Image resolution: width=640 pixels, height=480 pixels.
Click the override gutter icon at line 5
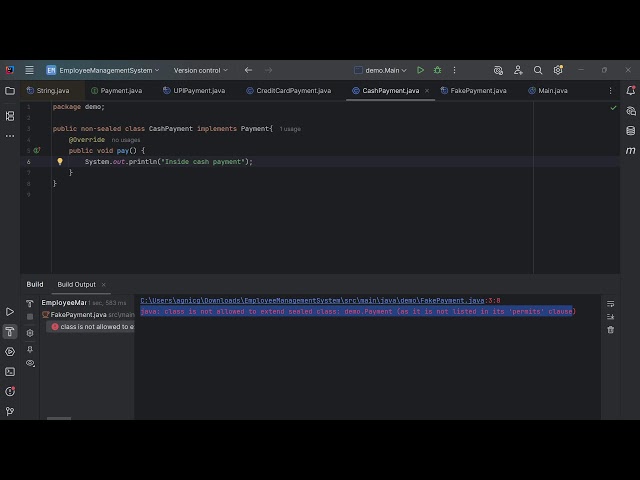pos(37,151)
